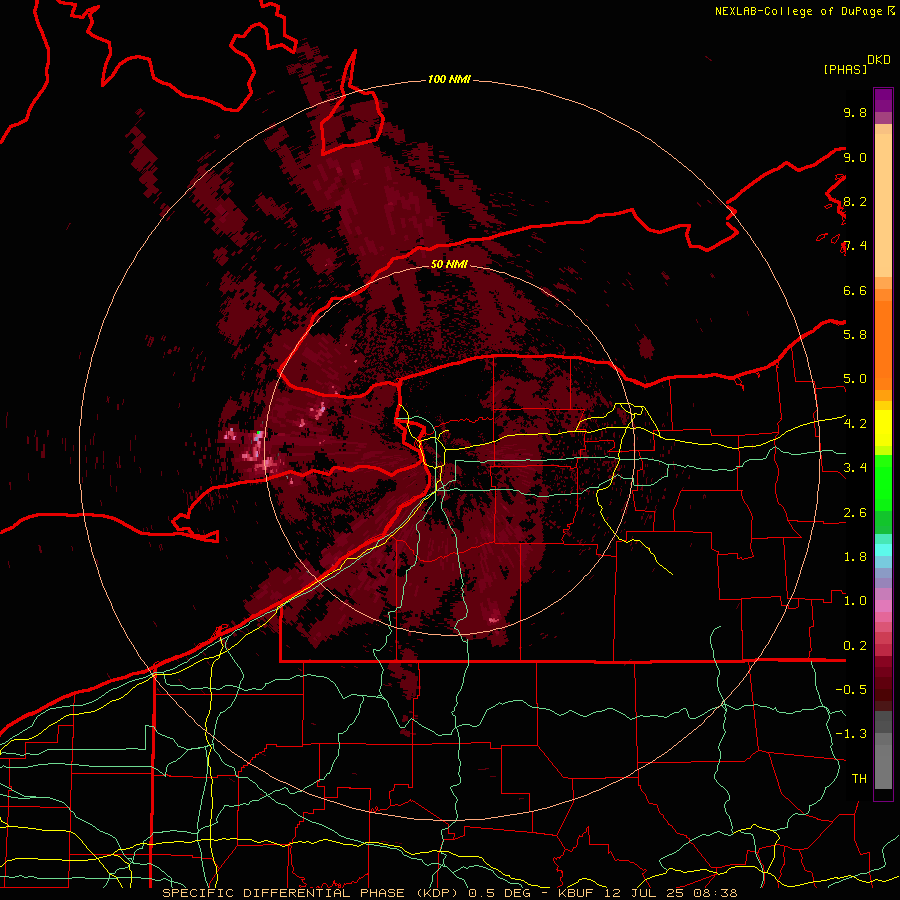
Task: Click the 1.8 value on the color scale
Action: (855, 557)
